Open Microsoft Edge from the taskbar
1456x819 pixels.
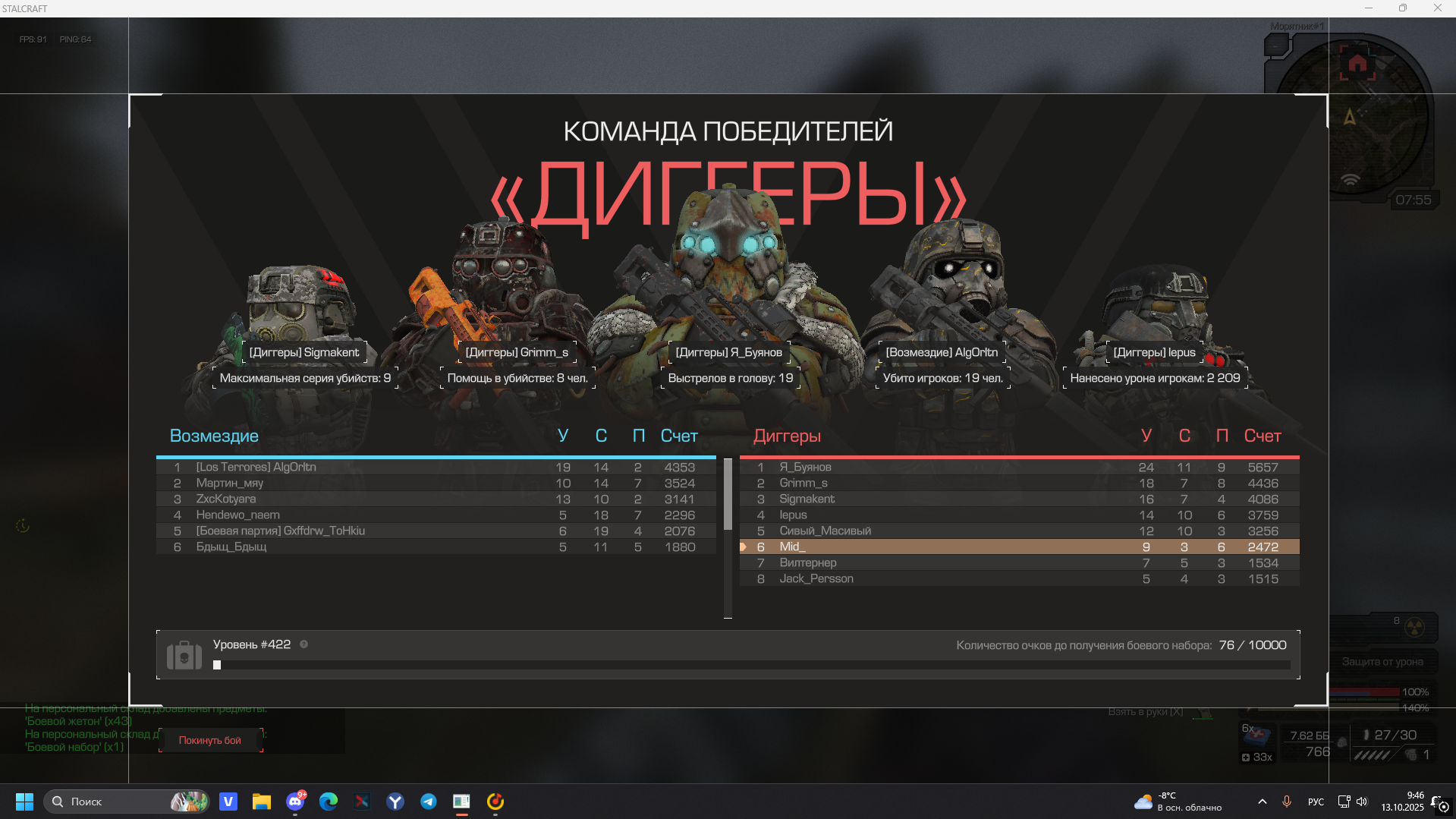pos(329,802)
